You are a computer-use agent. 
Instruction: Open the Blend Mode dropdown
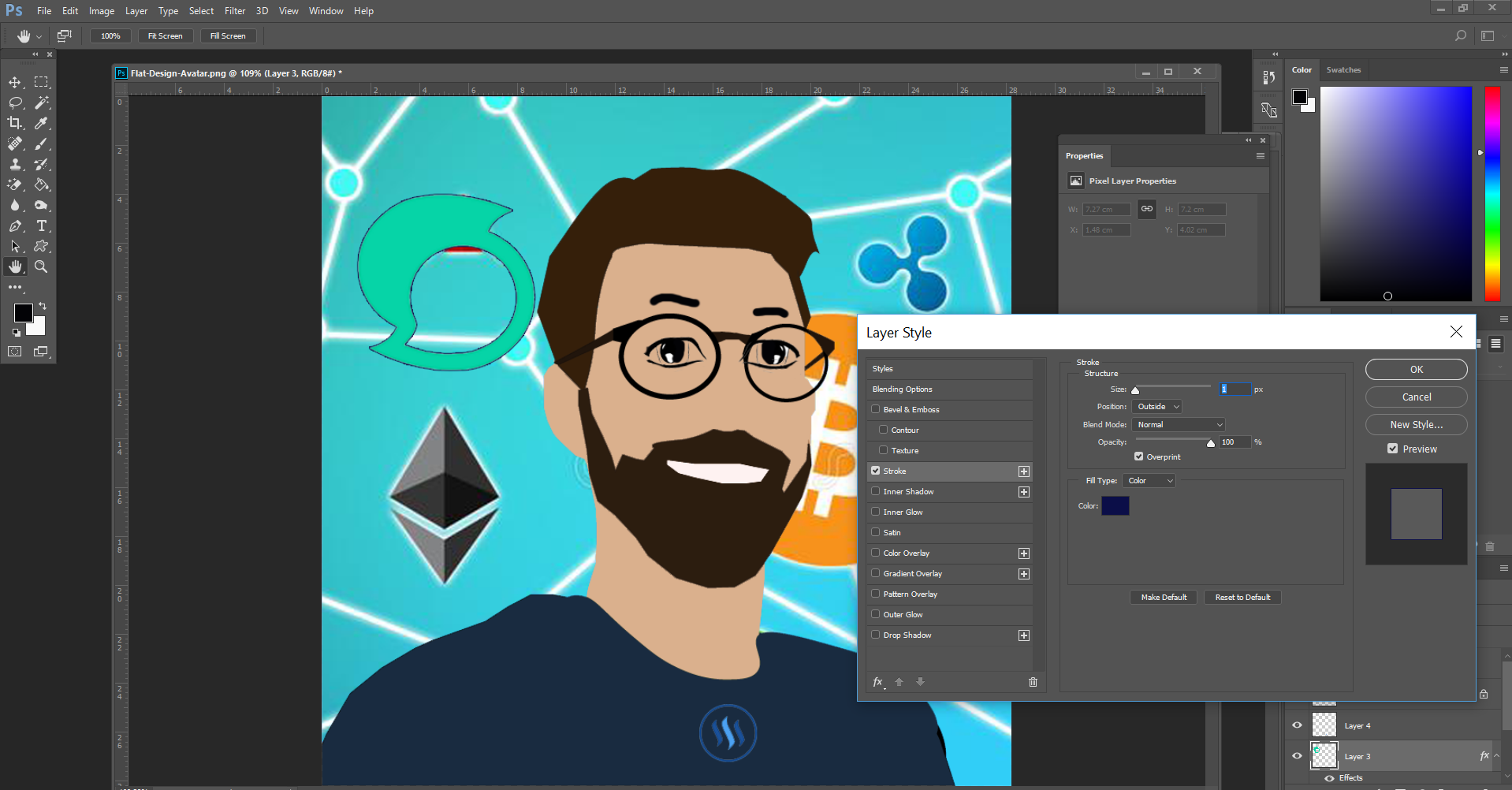point(1178,424)
